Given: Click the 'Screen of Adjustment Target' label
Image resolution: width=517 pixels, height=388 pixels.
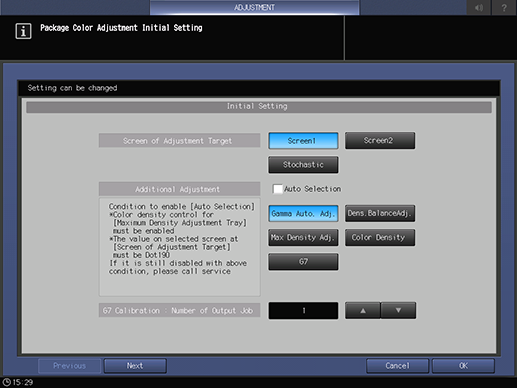Looking at the screenshot, I should (x=179, y=141).
